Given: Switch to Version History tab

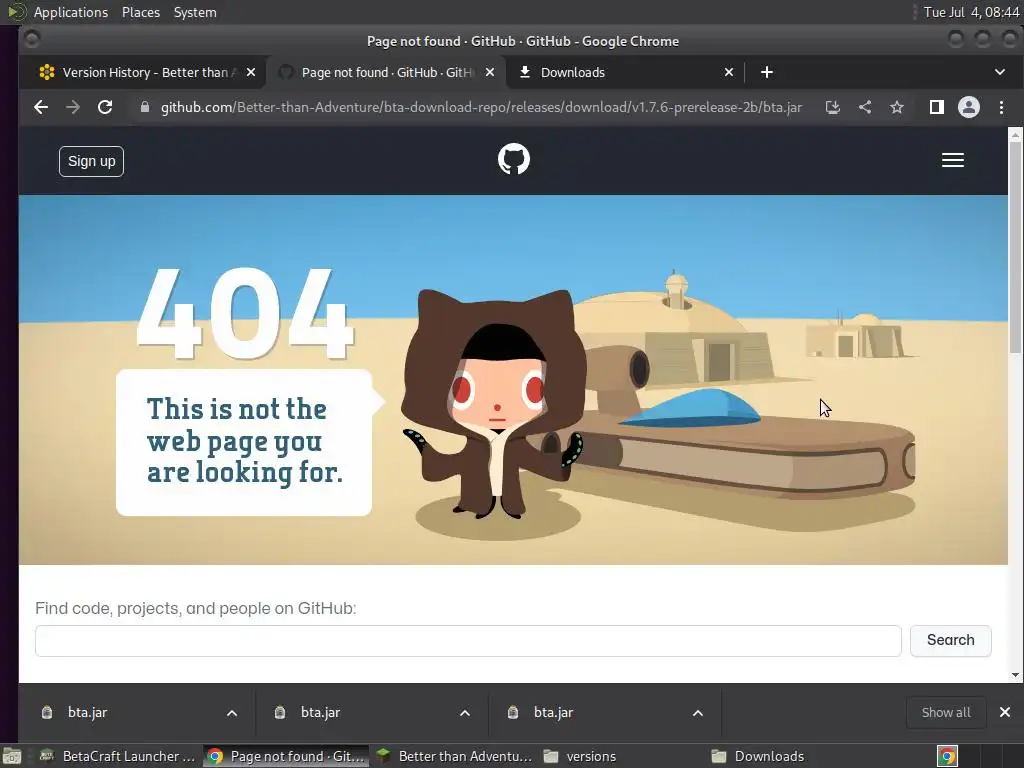Looking at the screenshot, I should pos(144,72).
